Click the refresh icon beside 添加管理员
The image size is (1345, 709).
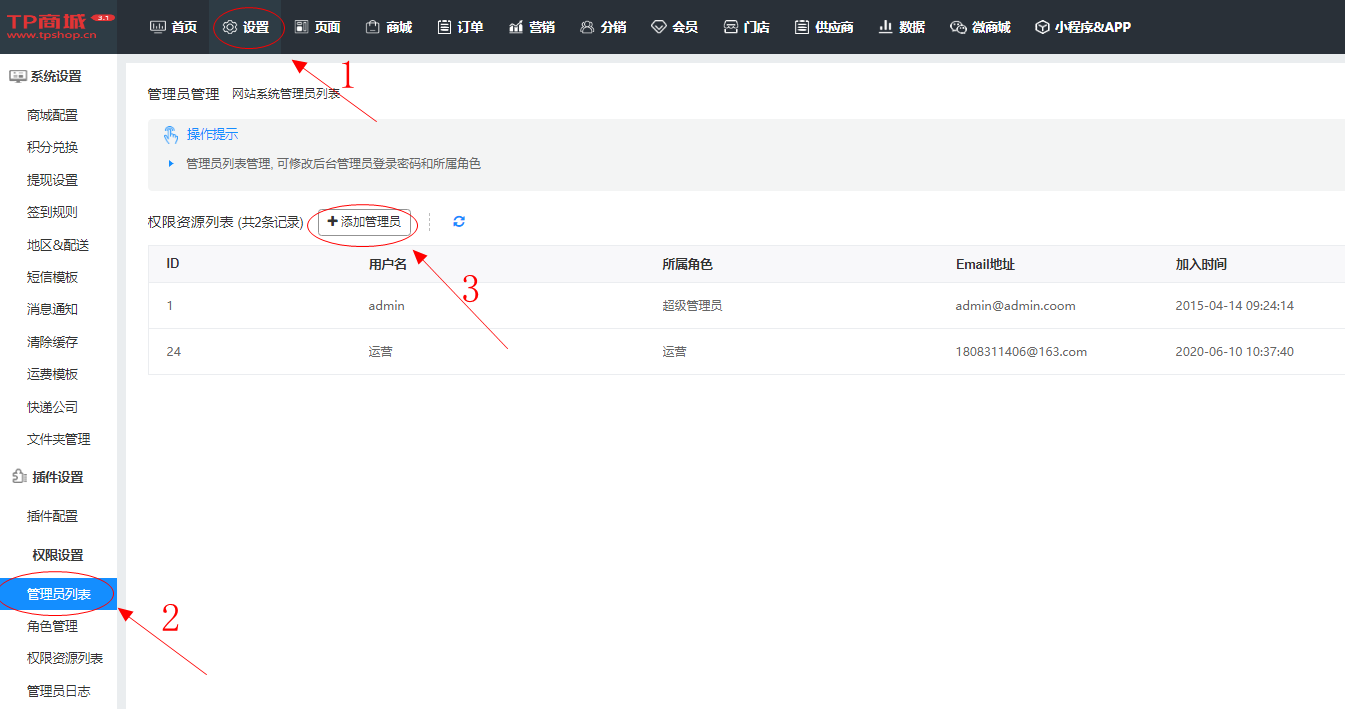click(x=459, y=222)
